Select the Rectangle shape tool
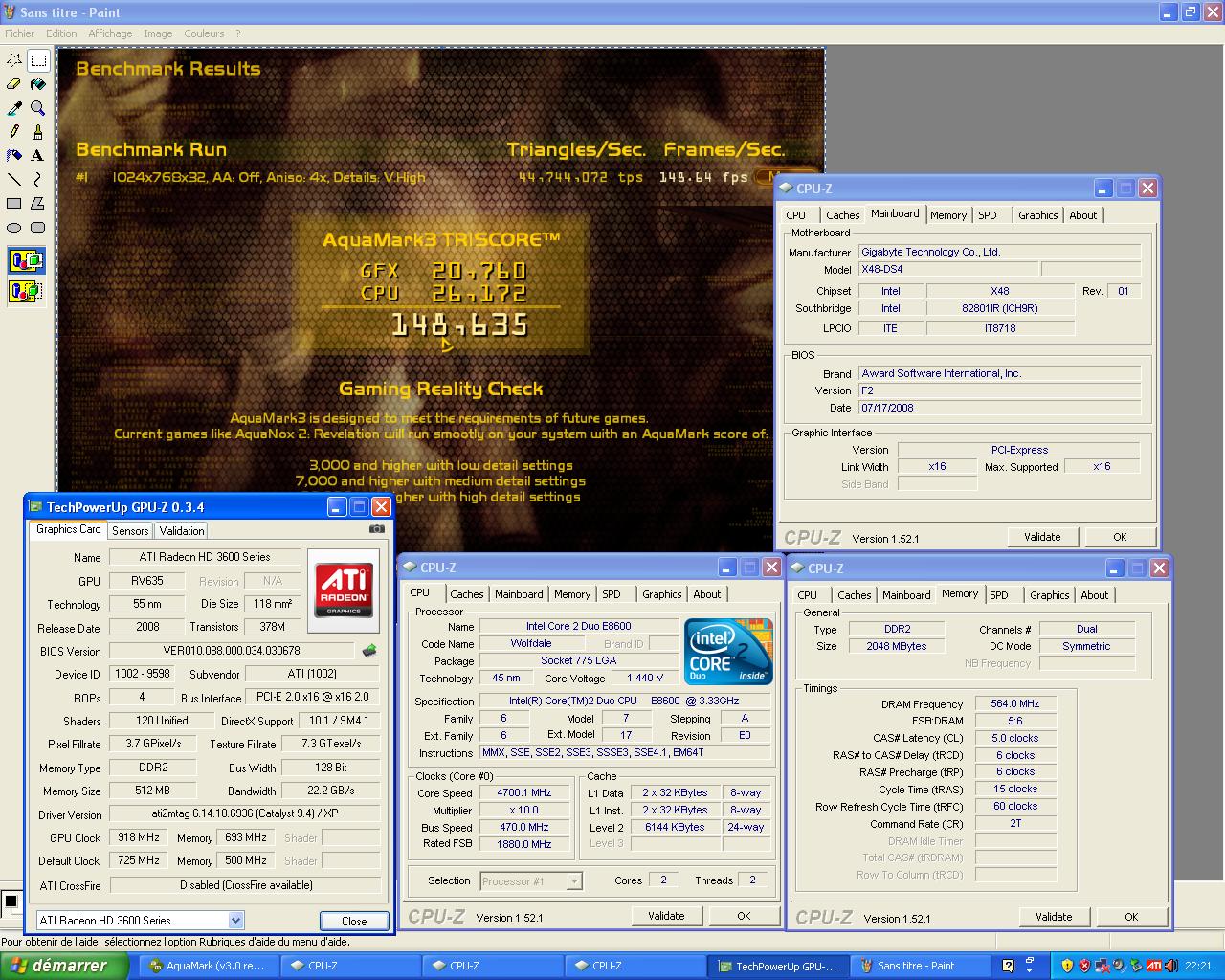Image resolution: width=1225 pixels, height=980 pixels. [14, 203]
